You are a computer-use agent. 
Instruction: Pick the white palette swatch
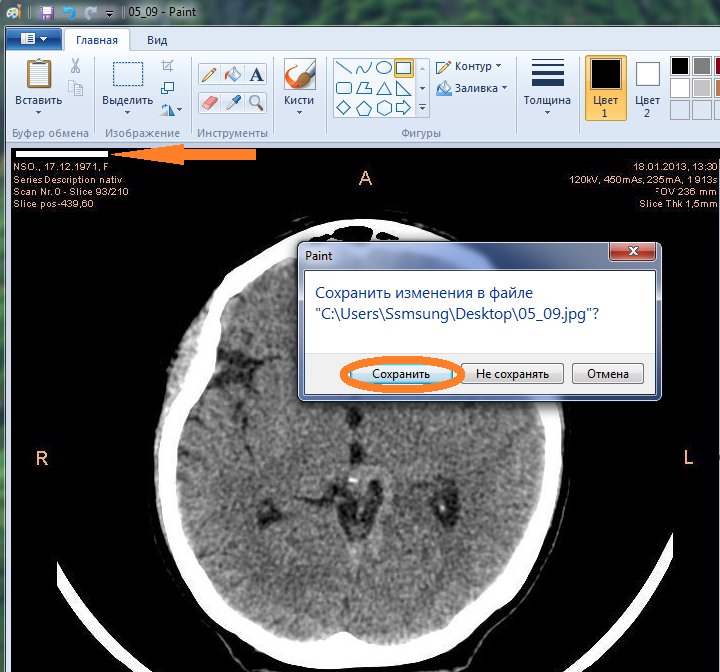pos(680,88)
